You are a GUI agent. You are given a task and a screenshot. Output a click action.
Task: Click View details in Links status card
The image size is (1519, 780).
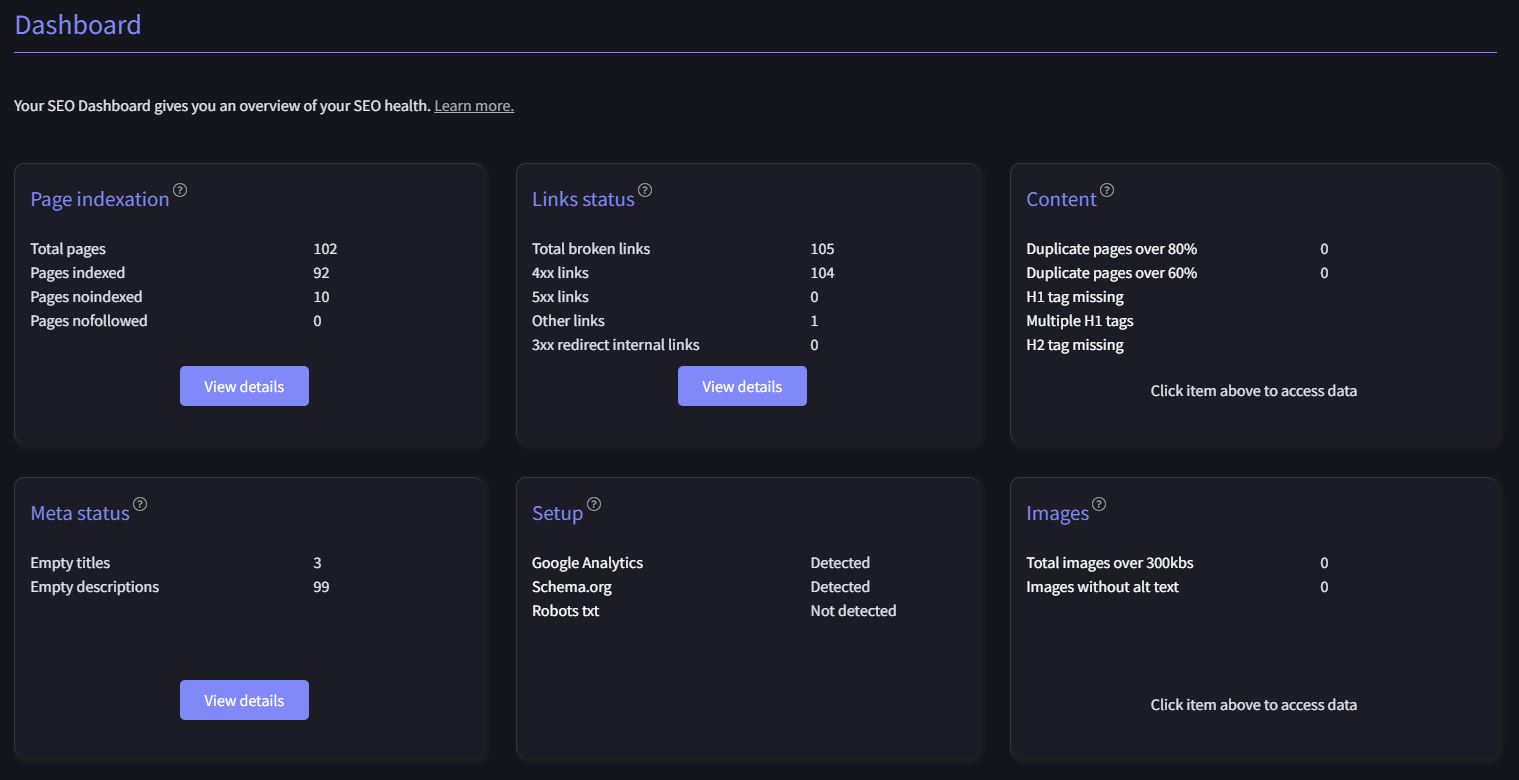[742, 386]
